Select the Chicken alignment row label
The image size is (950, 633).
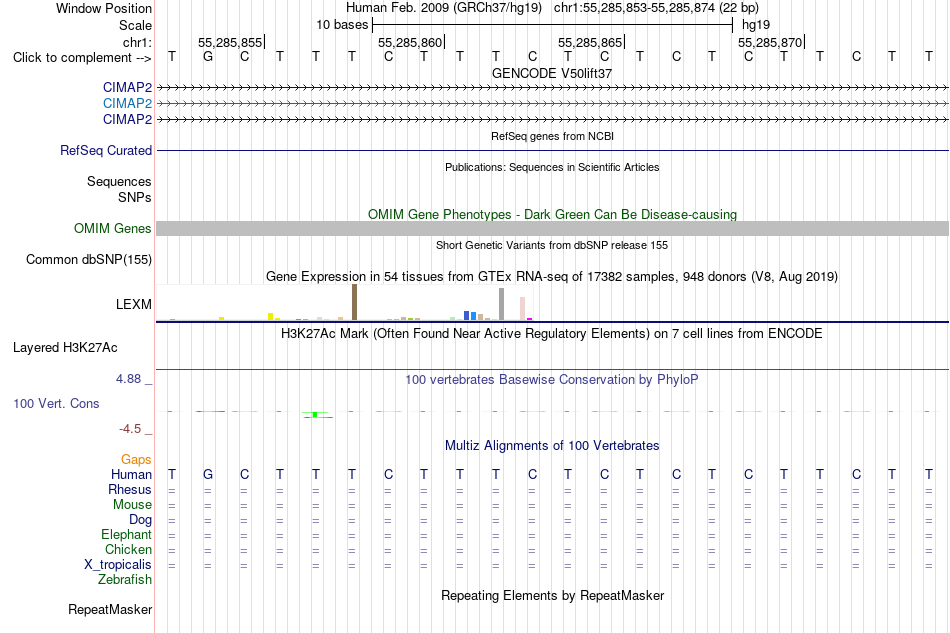click(x=128, y=549)
